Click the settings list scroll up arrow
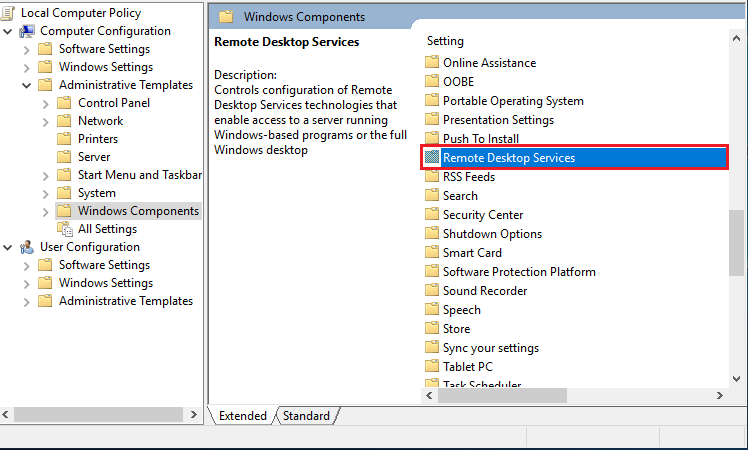The width and height of the screenshot is (748, 450). coord(737,38)
